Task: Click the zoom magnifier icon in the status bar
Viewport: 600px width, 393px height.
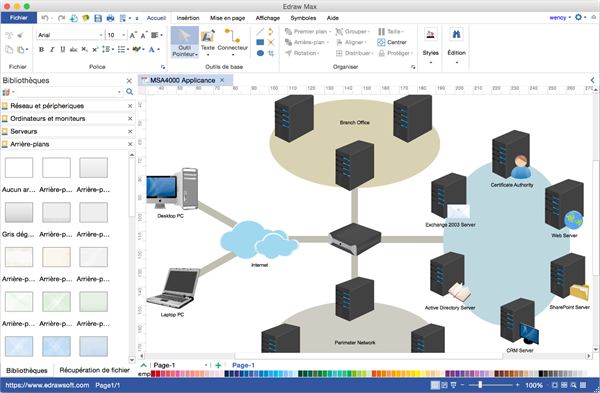Action: [x=573, y=385]
